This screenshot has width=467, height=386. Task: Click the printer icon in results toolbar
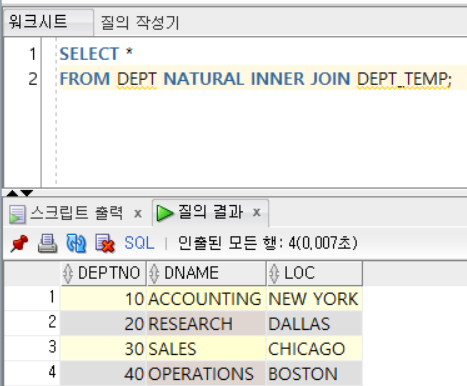(x=47, y=243)
